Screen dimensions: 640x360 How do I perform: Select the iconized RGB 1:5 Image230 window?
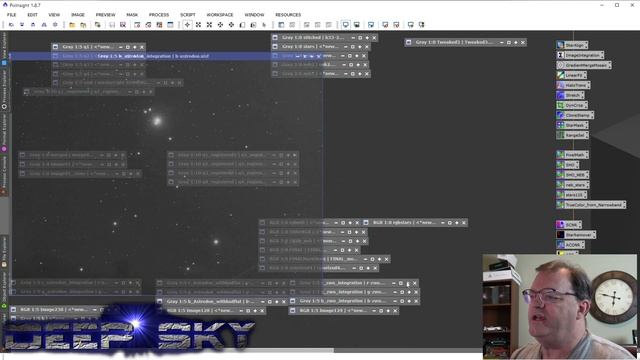57,310
